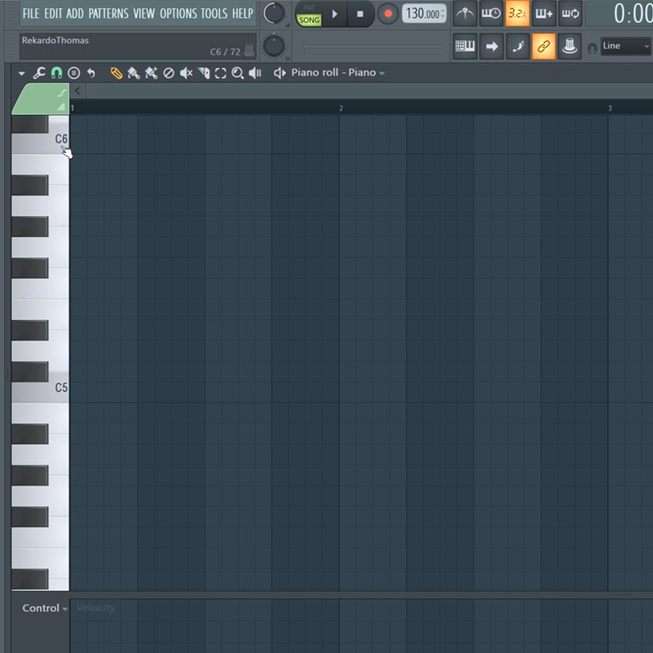Click the curved back arrow icon in piano roll toolbar
Screen dimensions: 653x653
(91, 73)
